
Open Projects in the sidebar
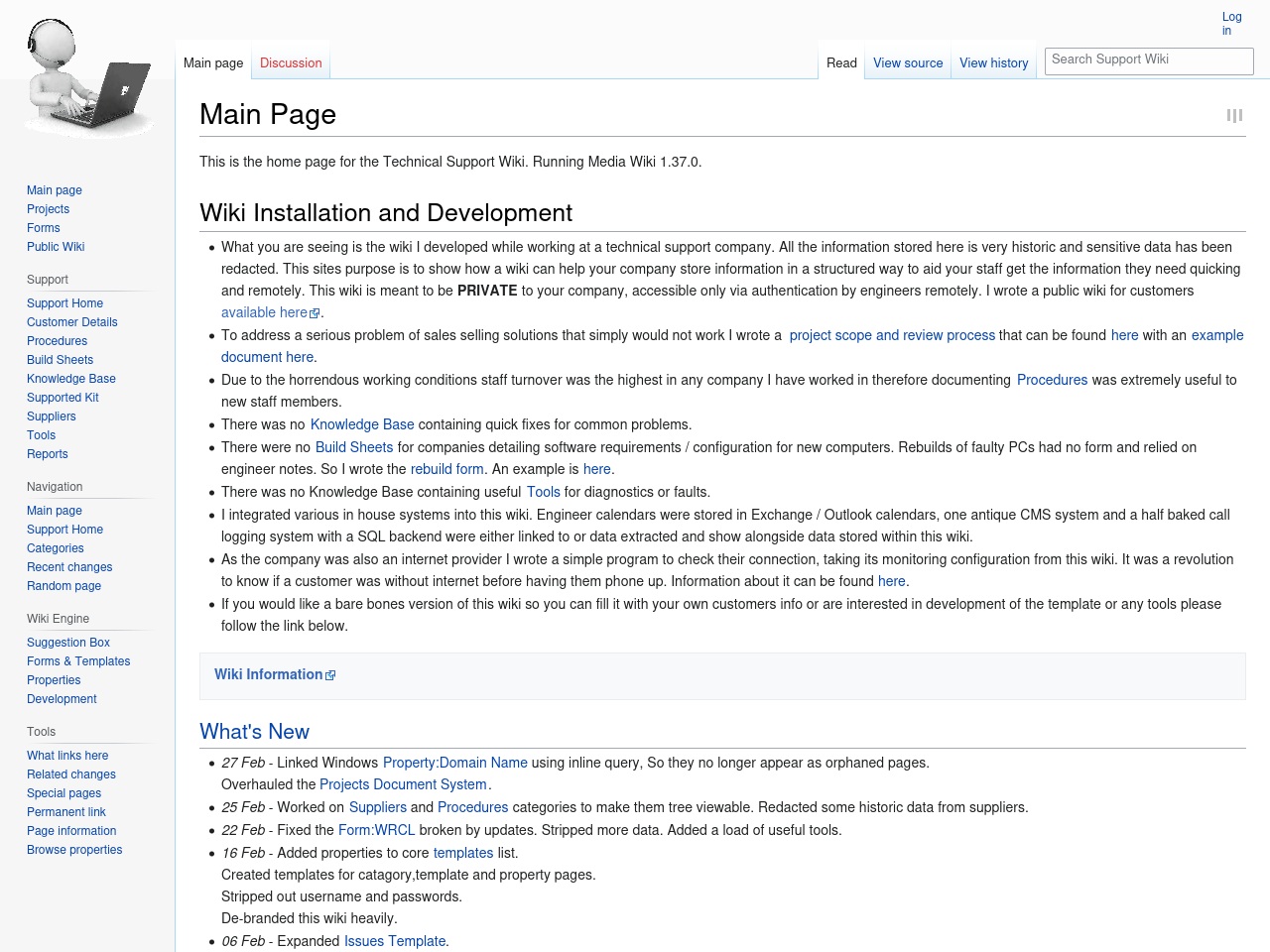coord(48,209)
